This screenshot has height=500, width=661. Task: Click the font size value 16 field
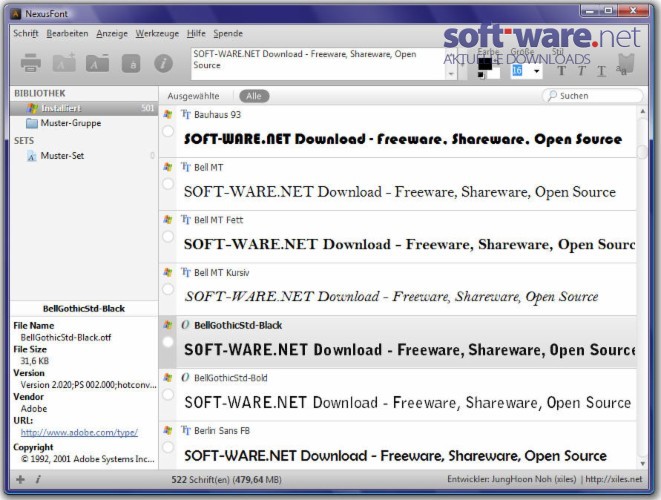point(517,71)
